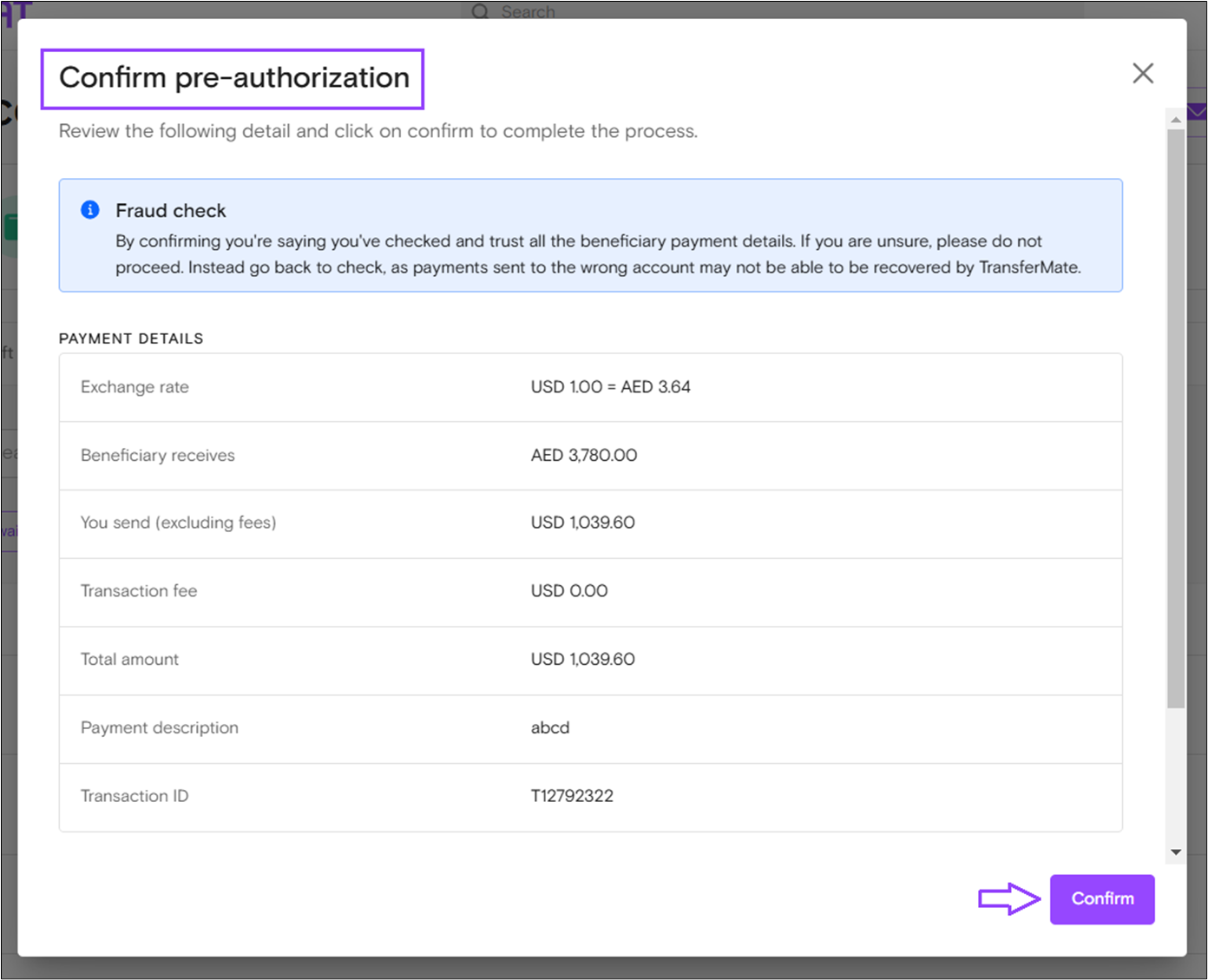Click the blue Fraud check info icon

[x=90, y=210]
